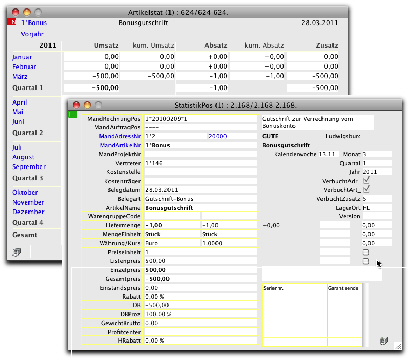The width and height of the screenshot is (416, 361).
Task: Open the August month link
Action: click(23, 157)
